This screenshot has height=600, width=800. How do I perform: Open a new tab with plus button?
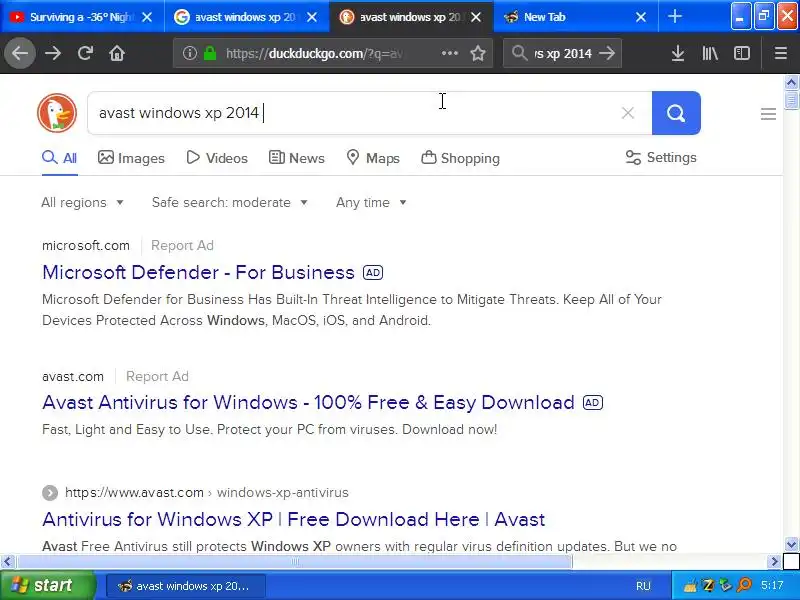(x=674, y=17)
